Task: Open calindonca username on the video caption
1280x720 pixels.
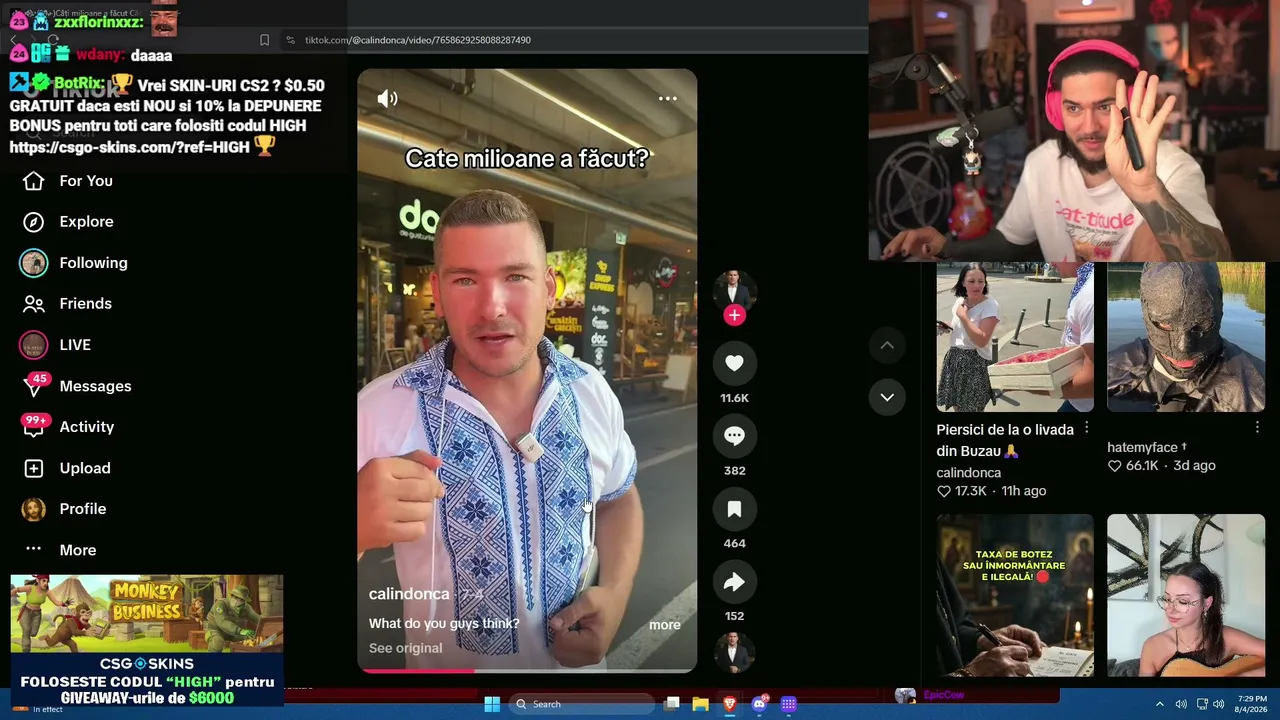Action: pos(409,594)
